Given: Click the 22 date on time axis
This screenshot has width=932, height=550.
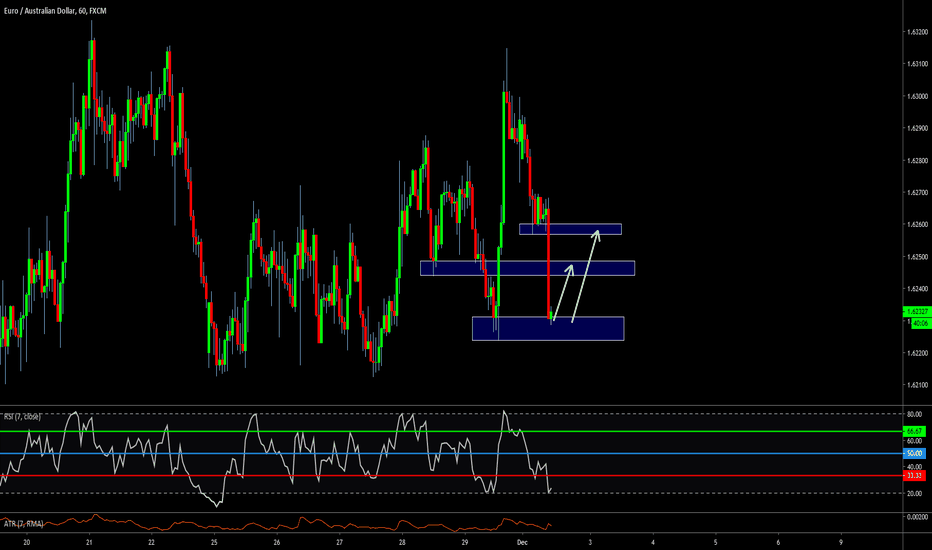Looking at the screenshot, I should click(x=152, y=542).
